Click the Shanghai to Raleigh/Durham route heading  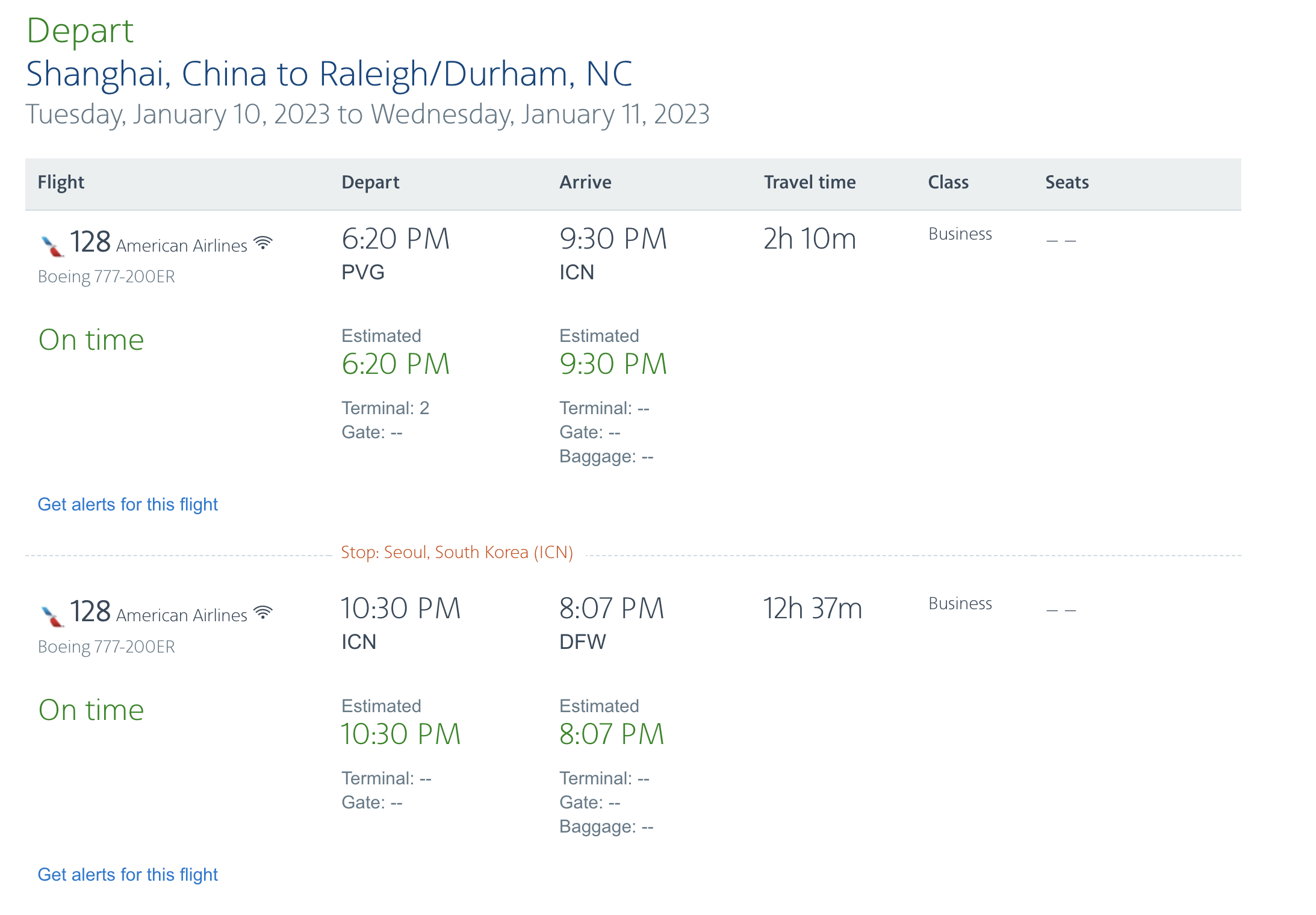(x=329, y=74)
